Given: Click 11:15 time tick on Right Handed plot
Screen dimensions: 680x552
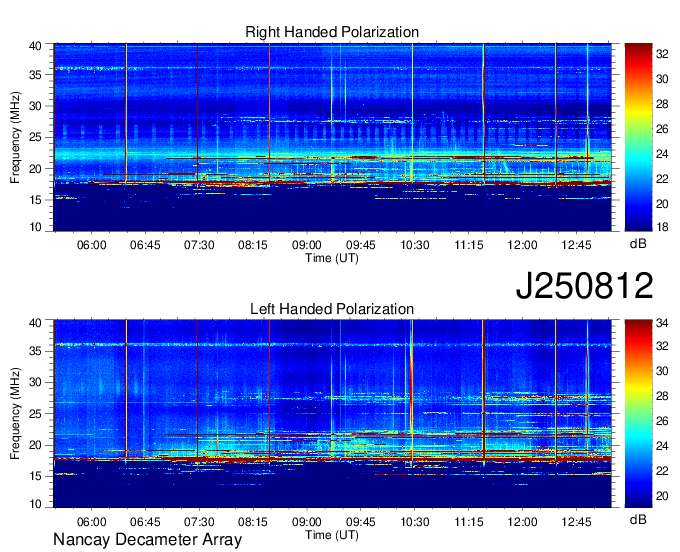Looking at the screenshot, I should (x=469, y=245).
